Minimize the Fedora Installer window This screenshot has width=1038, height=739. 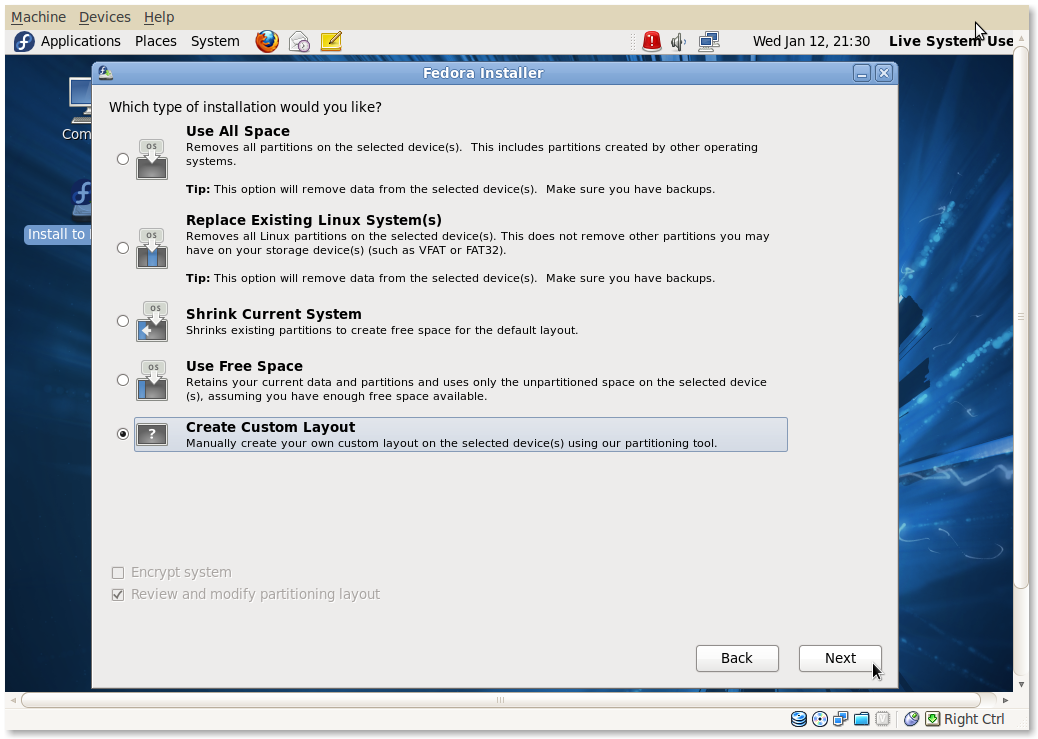point(861,73)
